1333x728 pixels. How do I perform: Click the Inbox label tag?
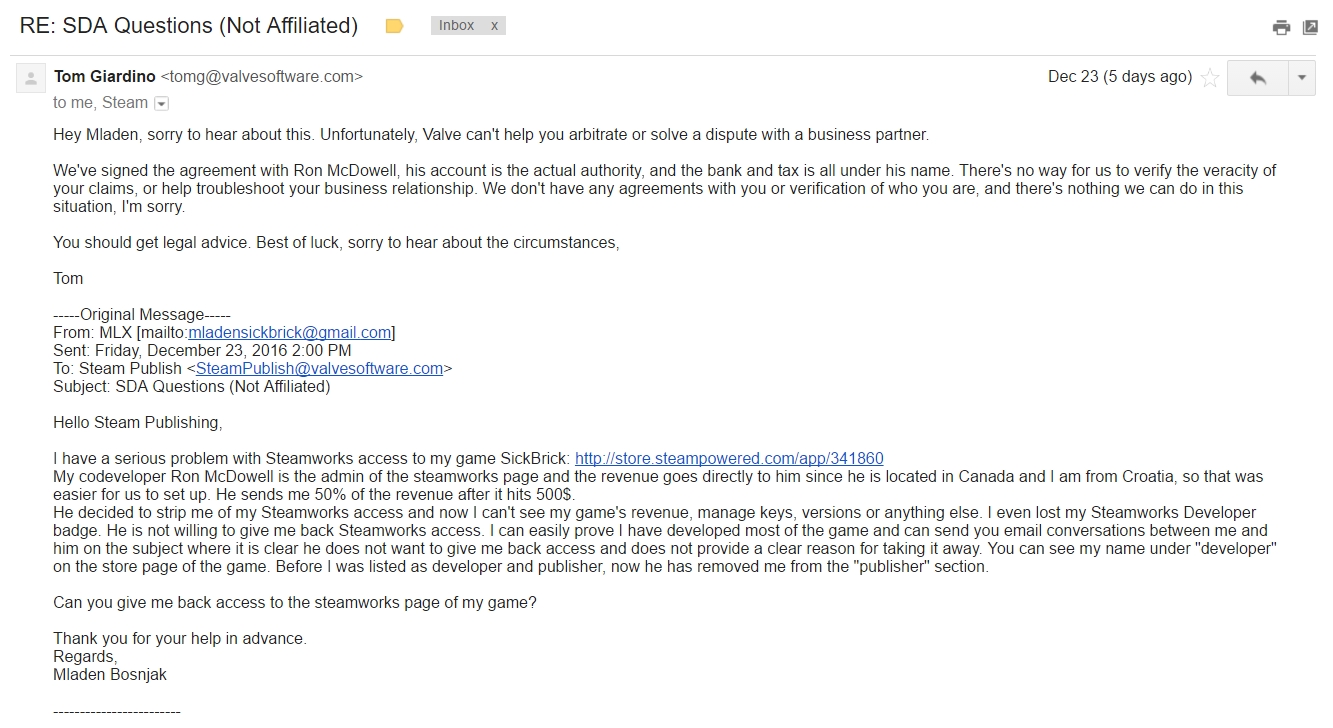(x=457, y=26)
